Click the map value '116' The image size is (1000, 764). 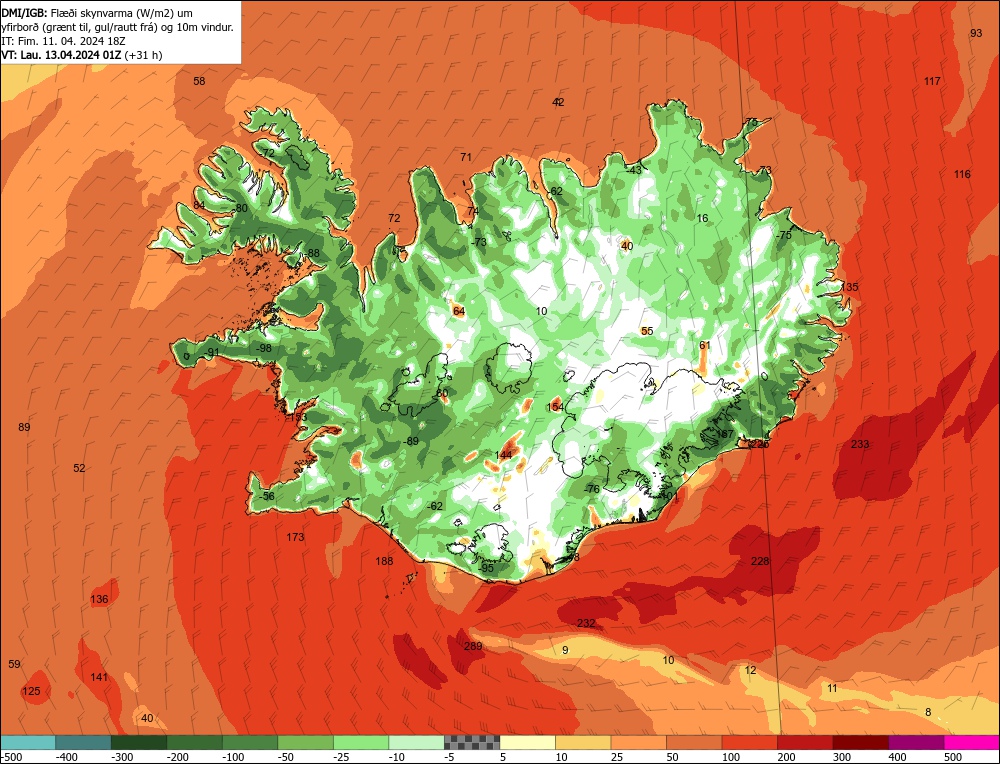pos(962,174)
